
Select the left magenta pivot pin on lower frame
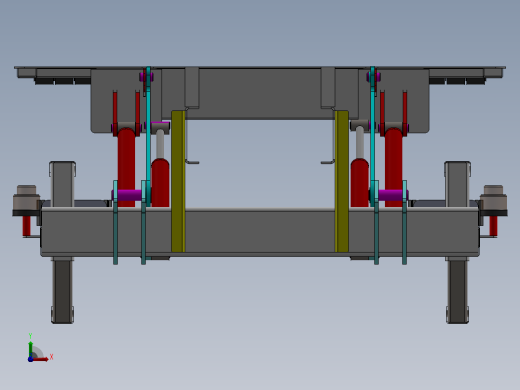tap(129, 195)
